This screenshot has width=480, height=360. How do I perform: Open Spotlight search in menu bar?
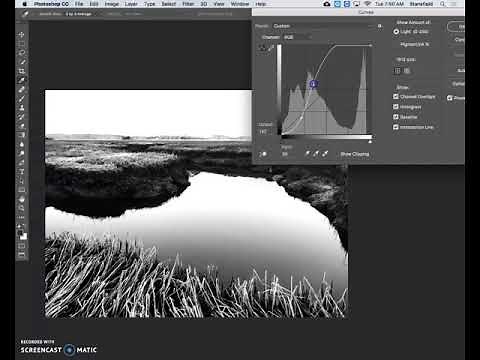(x=443, y=4)
